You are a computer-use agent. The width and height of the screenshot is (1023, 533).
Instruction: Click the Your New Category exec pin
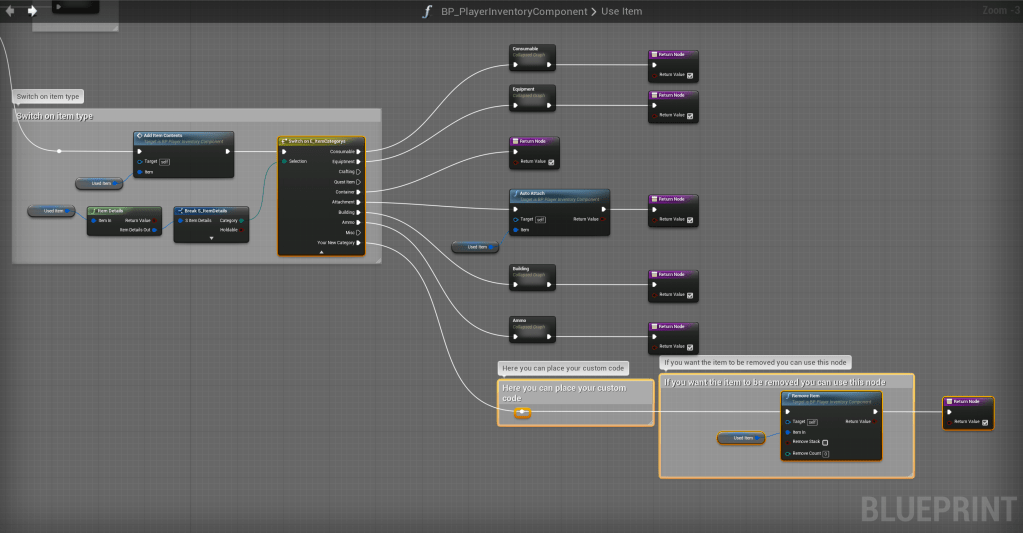(358, 242)
